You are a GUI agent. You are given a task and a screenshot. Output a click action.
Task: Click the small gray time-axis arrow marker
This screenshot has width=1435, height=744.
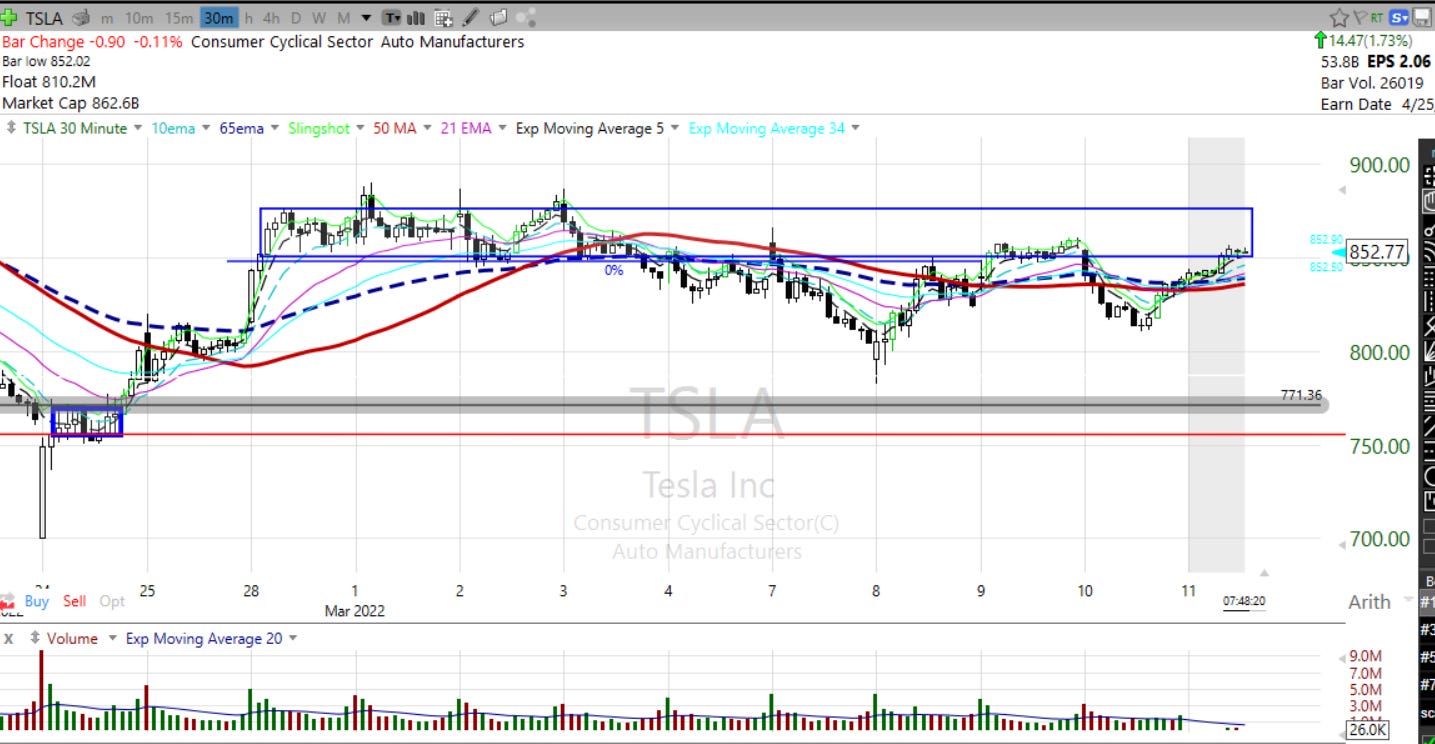tap(1264, 573)
